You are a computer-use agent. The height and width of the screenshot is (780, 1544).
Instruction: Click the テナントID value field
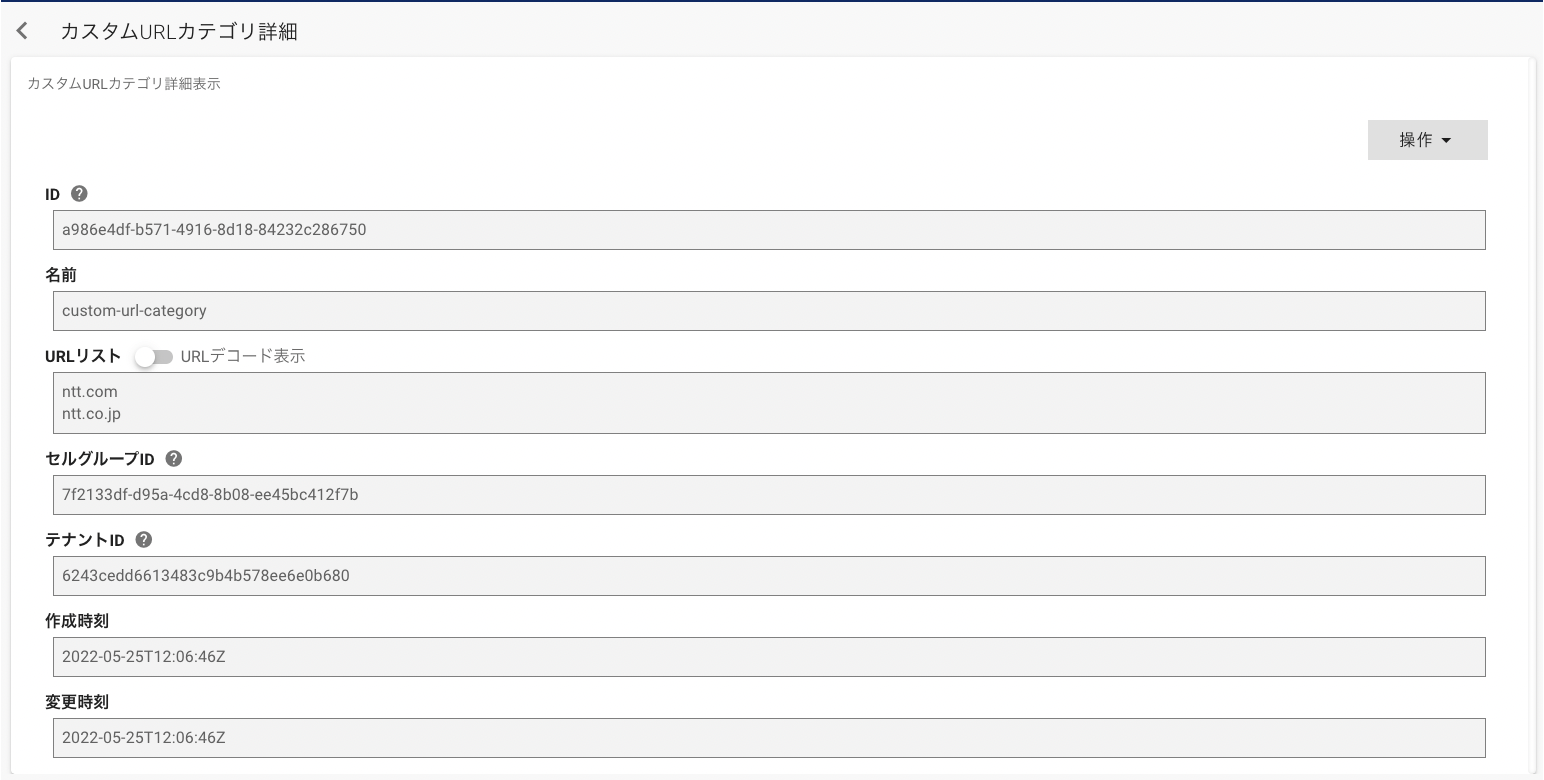pos(768,576)
